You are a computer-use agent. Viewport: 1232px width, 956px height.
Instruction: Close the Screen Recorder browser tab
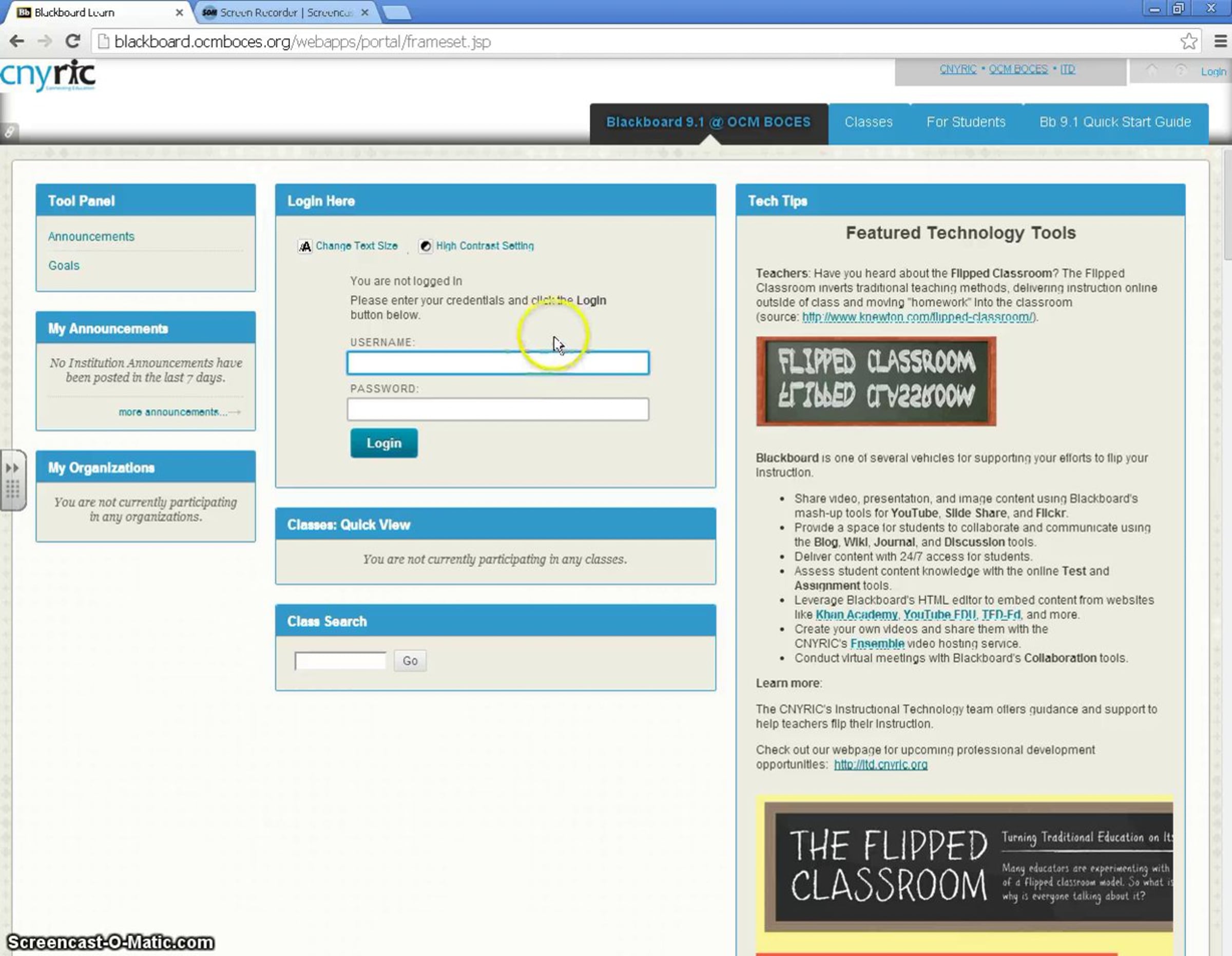tap(364, 12)
